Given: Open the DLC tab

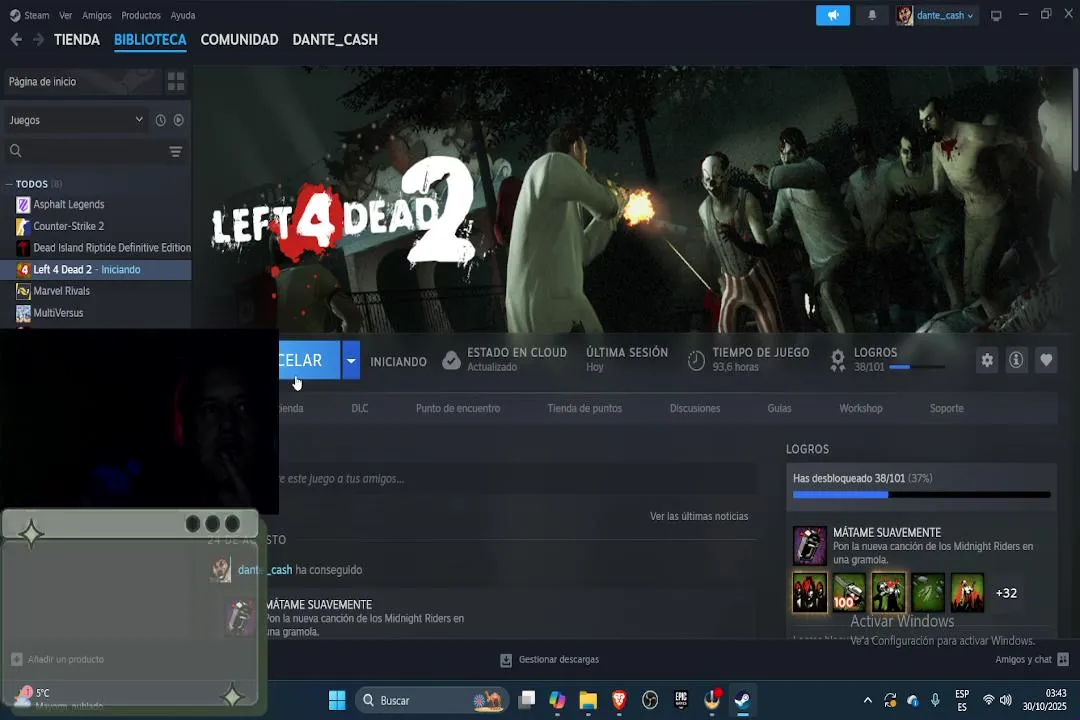Looking at the screenshot, I should click(x=360, y=409).
